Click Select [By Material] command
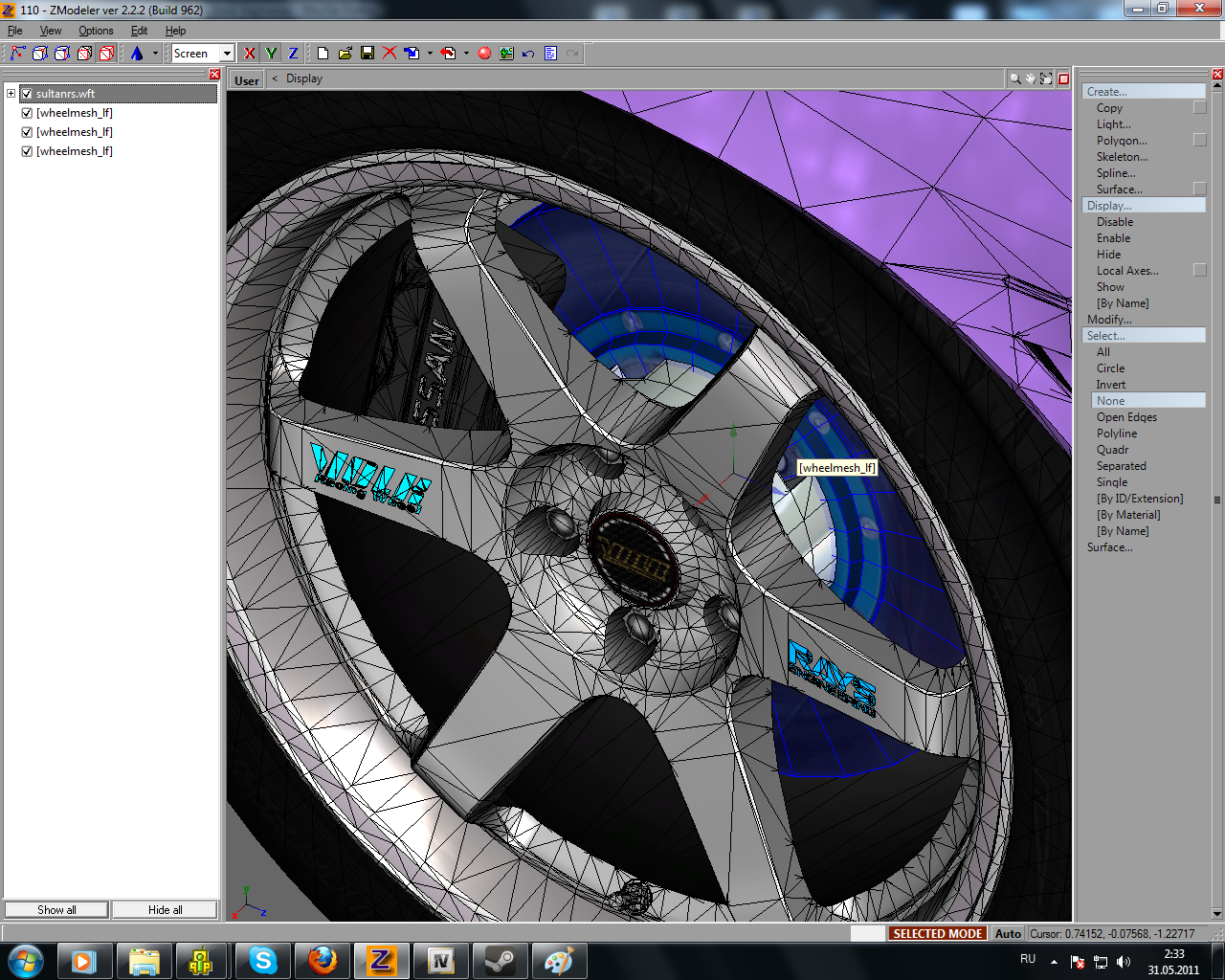 [x=1128, y=515]
